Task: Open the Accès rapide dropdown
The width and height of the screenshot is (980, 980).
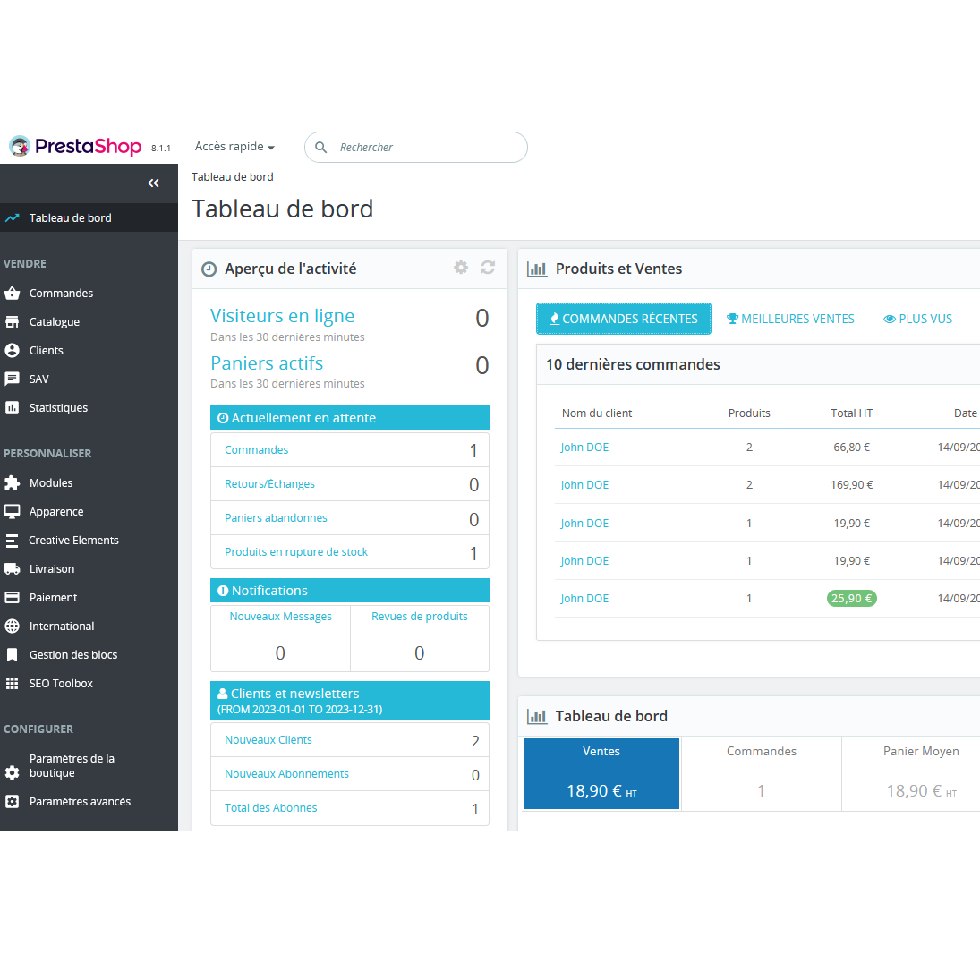Action: (234, 146)
